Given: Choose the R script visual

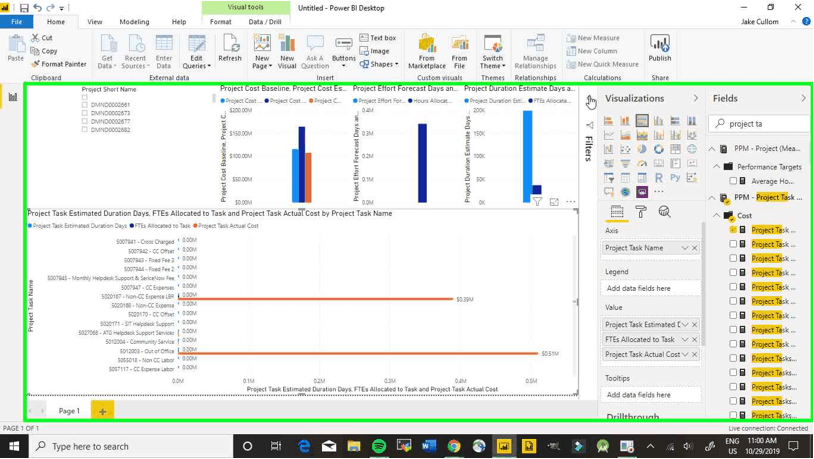Looking at the screenshot, I should [x=658, y=178].
